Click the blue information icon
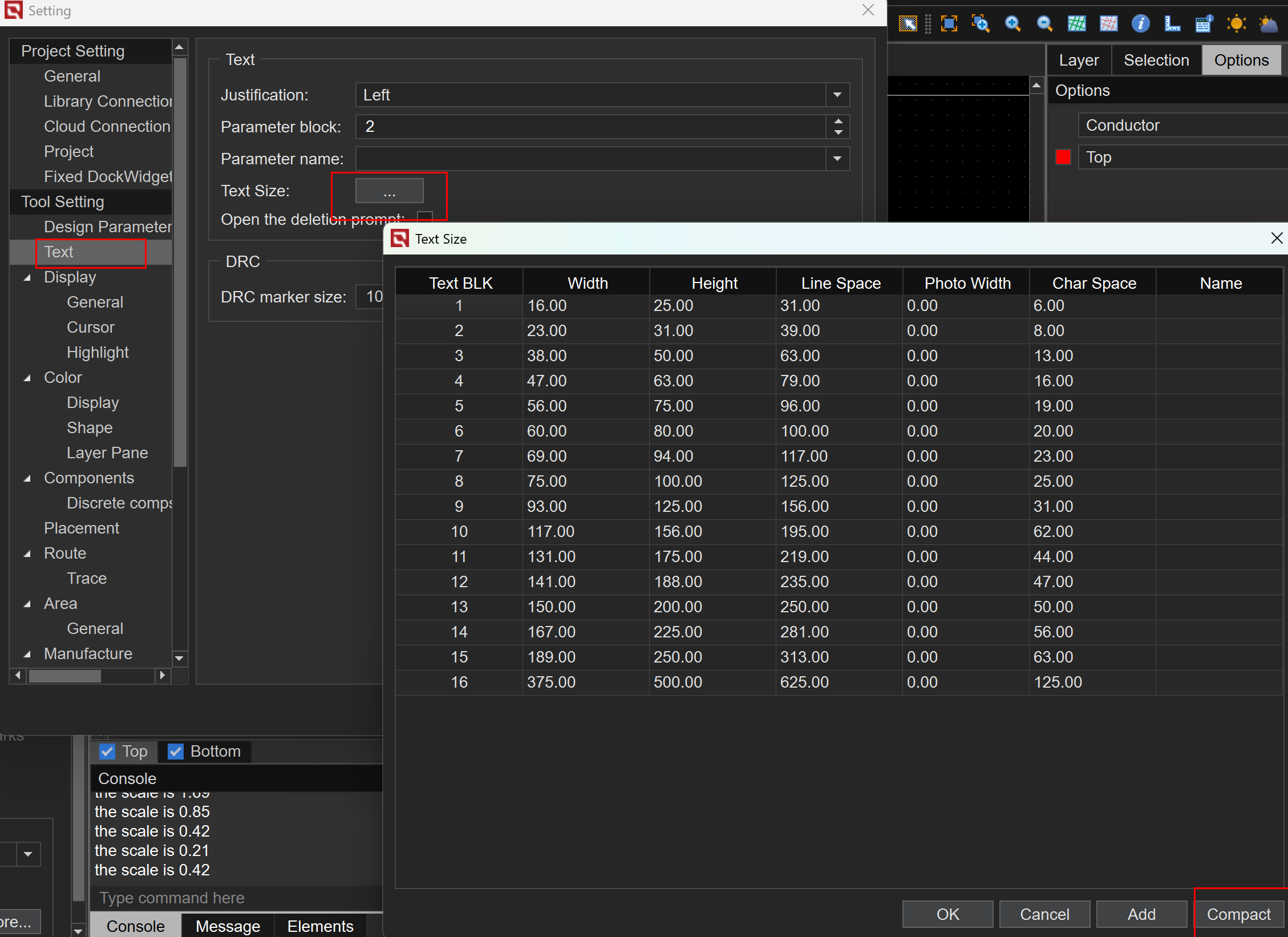 (1140, 23)
